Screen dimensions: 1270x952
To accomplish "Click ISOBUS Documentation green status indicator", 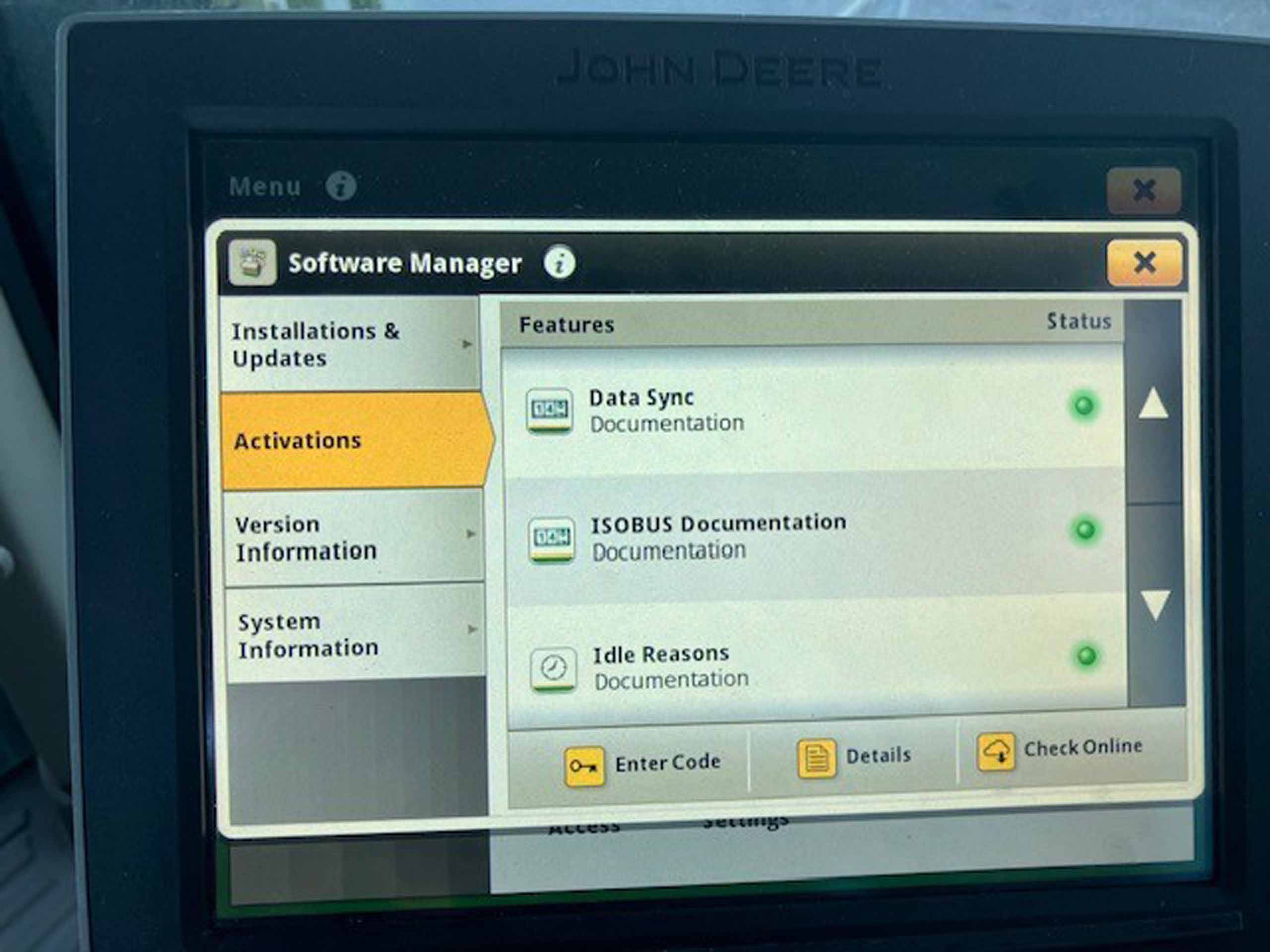I will point(1084,529).
